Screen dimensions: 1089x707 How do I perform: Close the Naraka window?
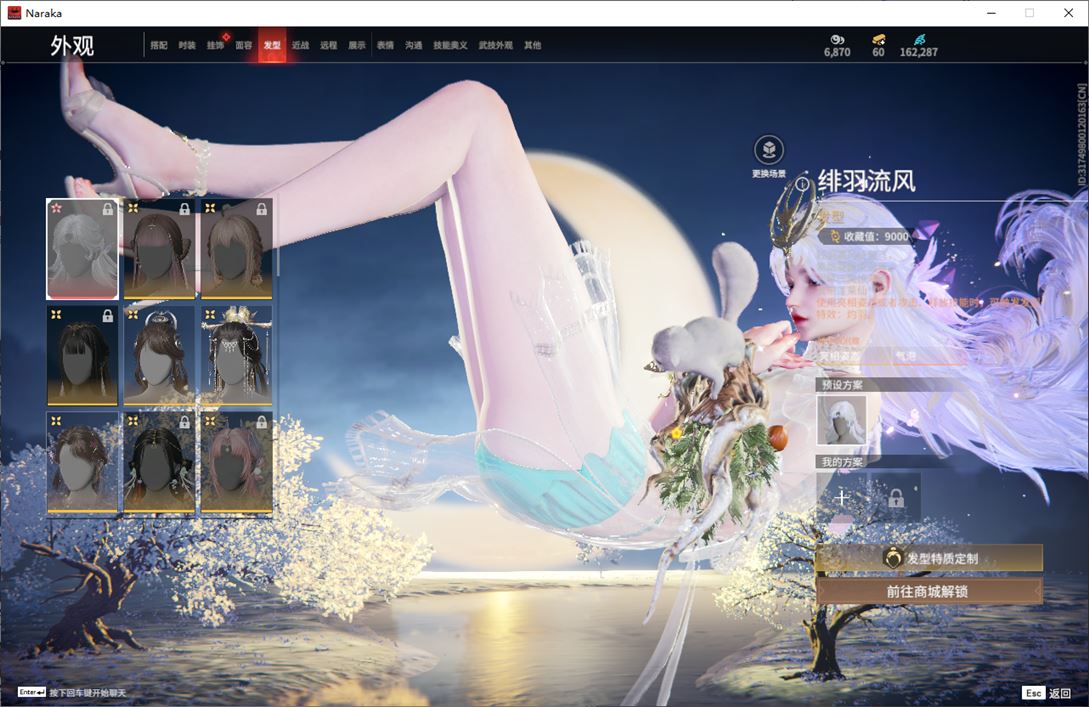(1069, 13)
